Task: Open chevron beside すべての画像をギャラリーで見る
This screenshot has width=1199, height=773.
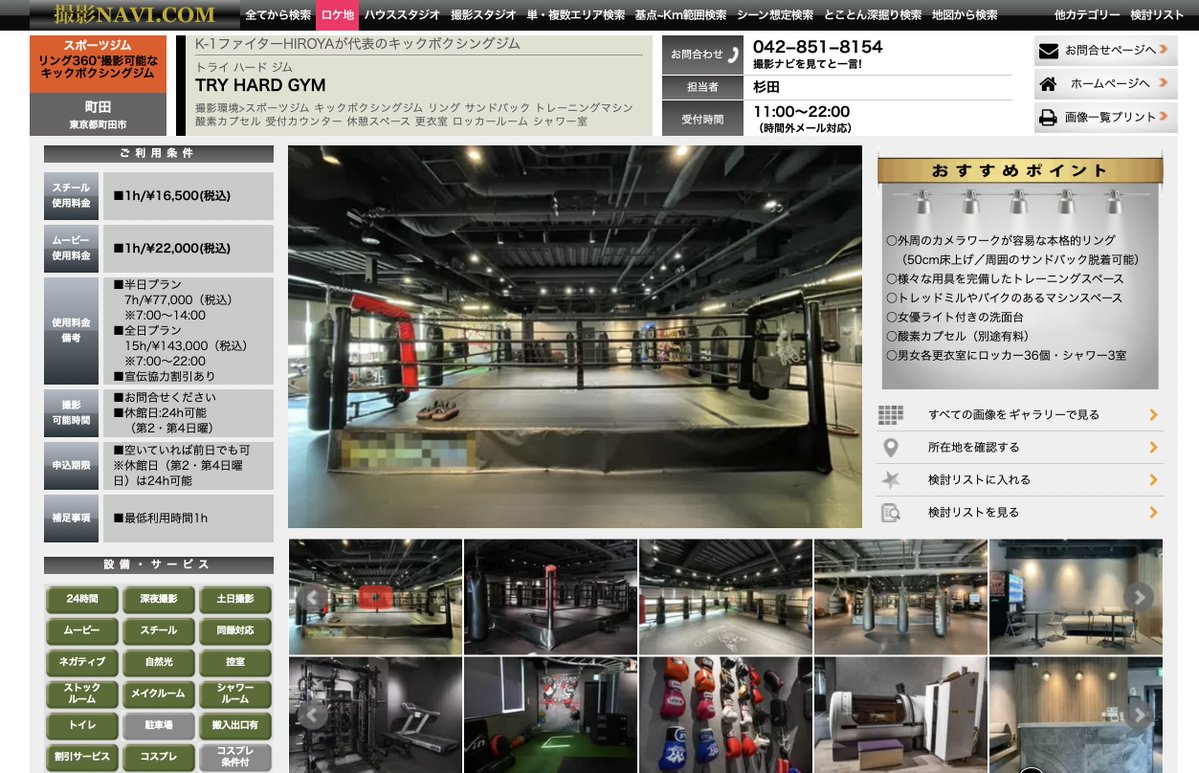Action: point(1153,415)
